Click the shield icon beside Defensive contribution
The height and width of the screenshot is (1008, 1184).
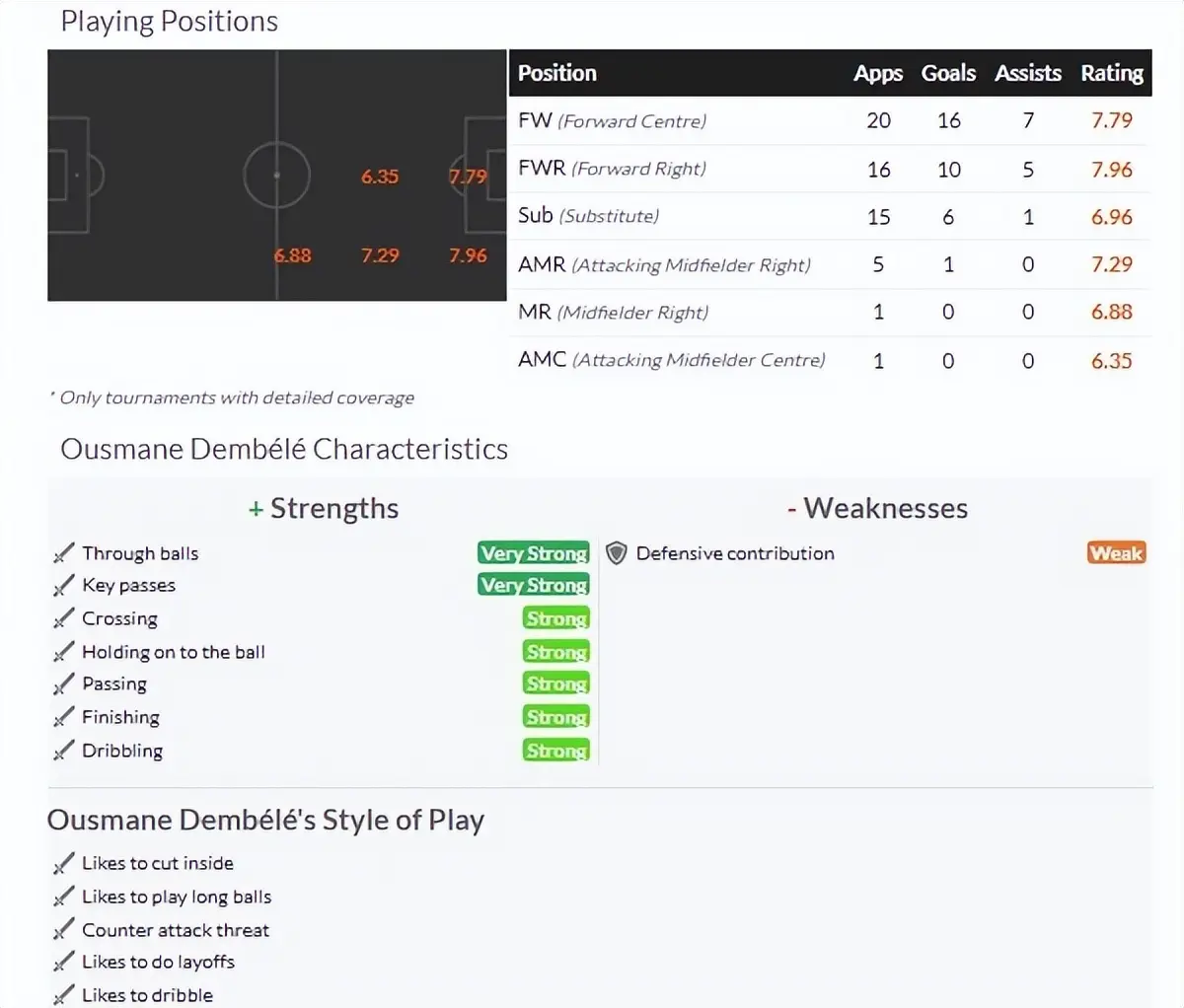point(617,553)
